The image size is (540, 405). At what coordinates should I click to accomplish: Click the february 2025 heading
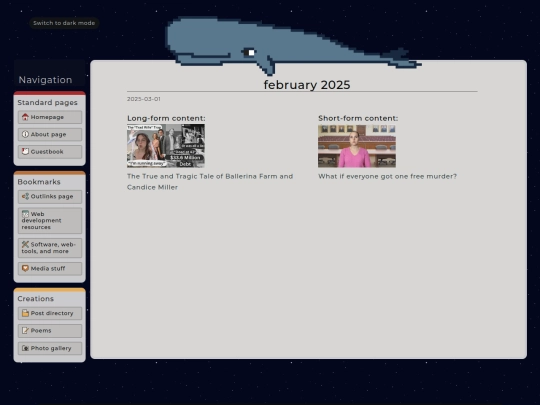pos(307,85)
